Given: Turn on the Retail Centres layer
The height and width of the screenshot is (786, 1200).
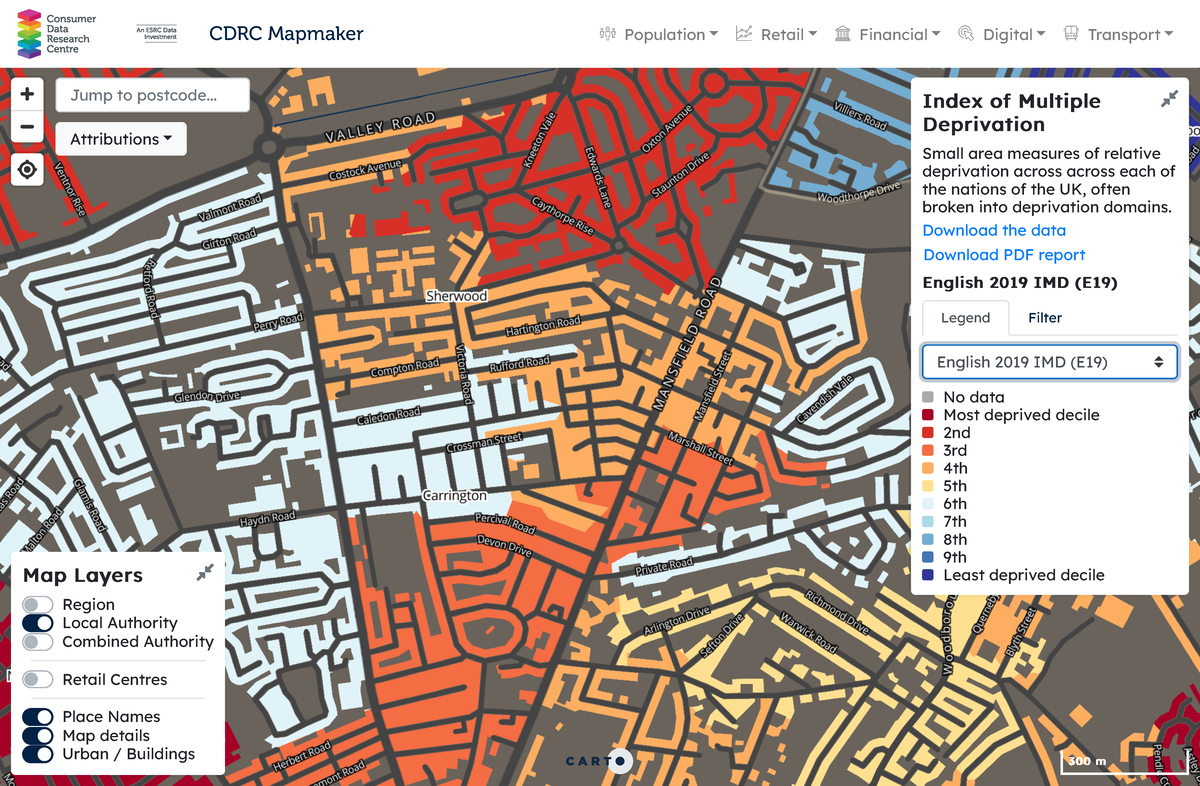Looking at the screenshot, I should point(38,679).
